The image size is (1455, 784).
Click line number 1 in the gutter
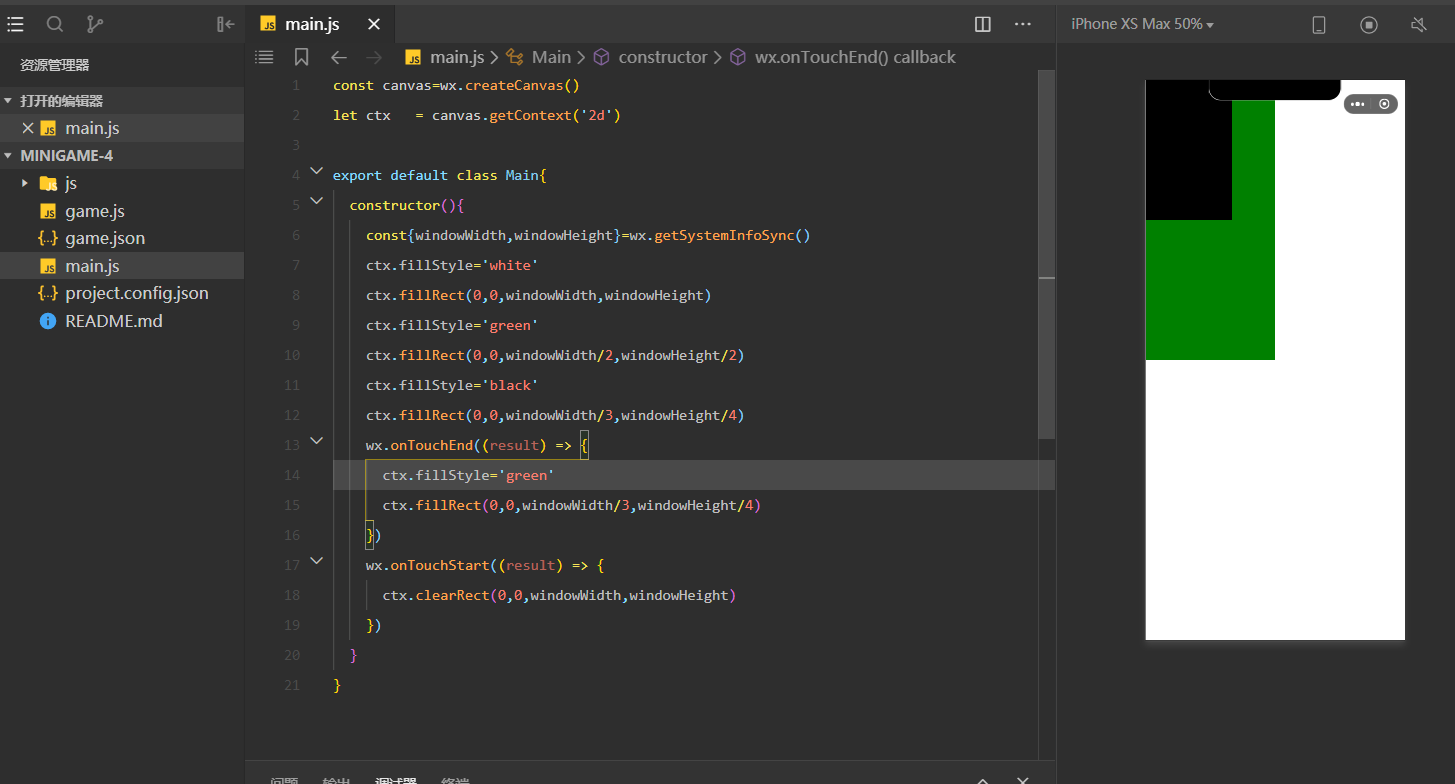coord(295,85)
